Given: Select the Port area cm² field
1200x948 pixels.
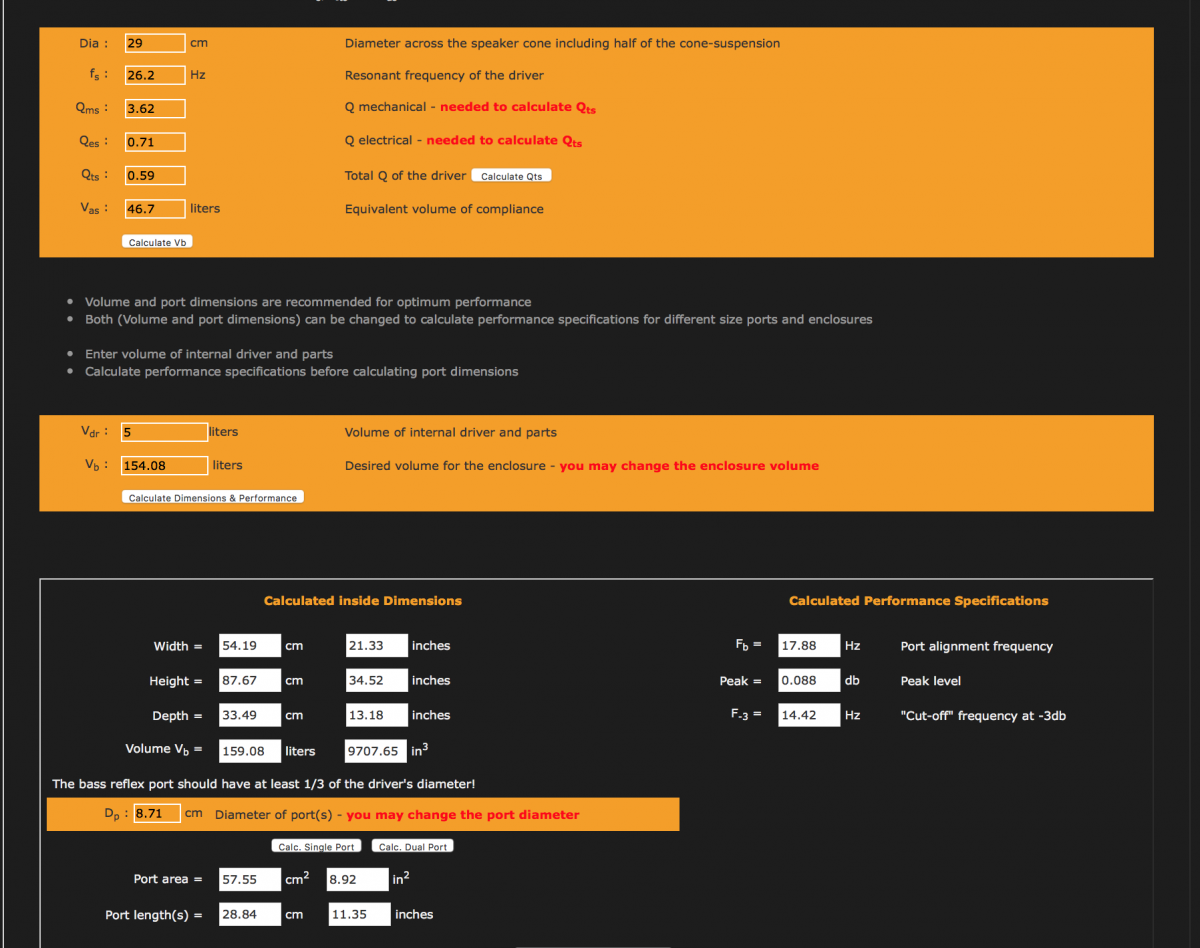Looking at the screenshot, I should (250, 880).
